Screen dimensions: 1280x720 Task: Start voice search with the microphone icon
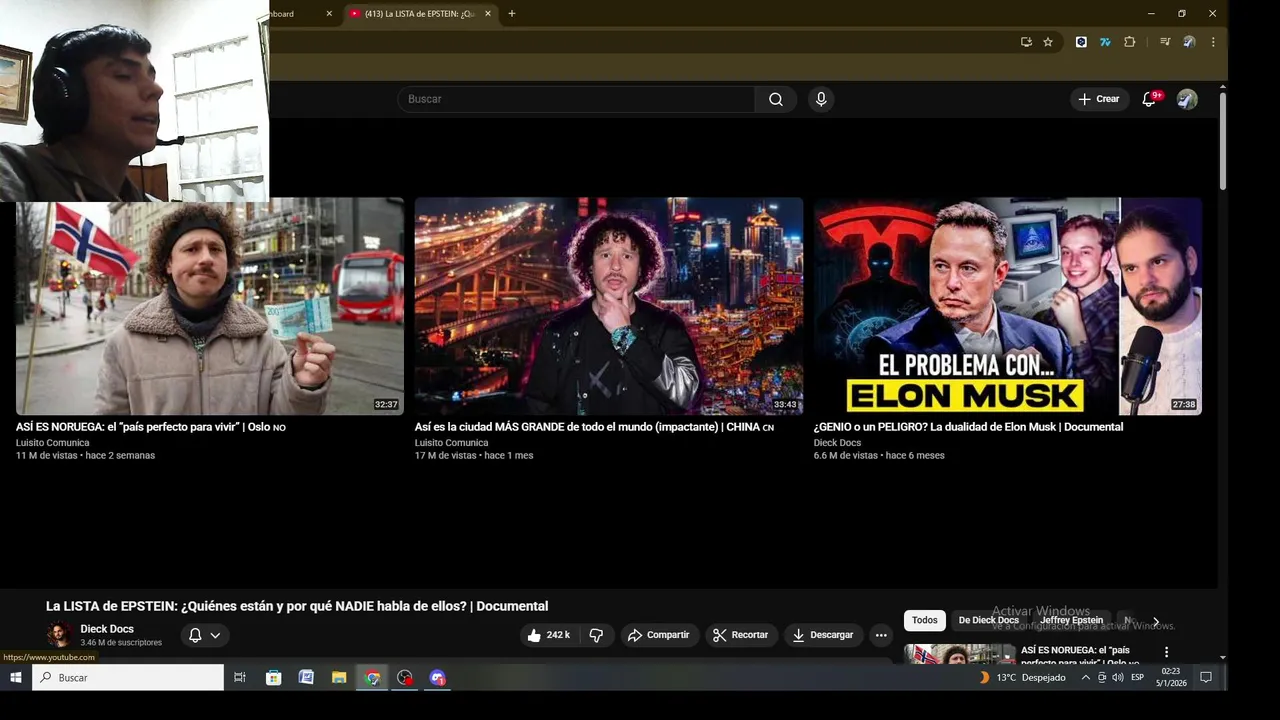[821, 99]
